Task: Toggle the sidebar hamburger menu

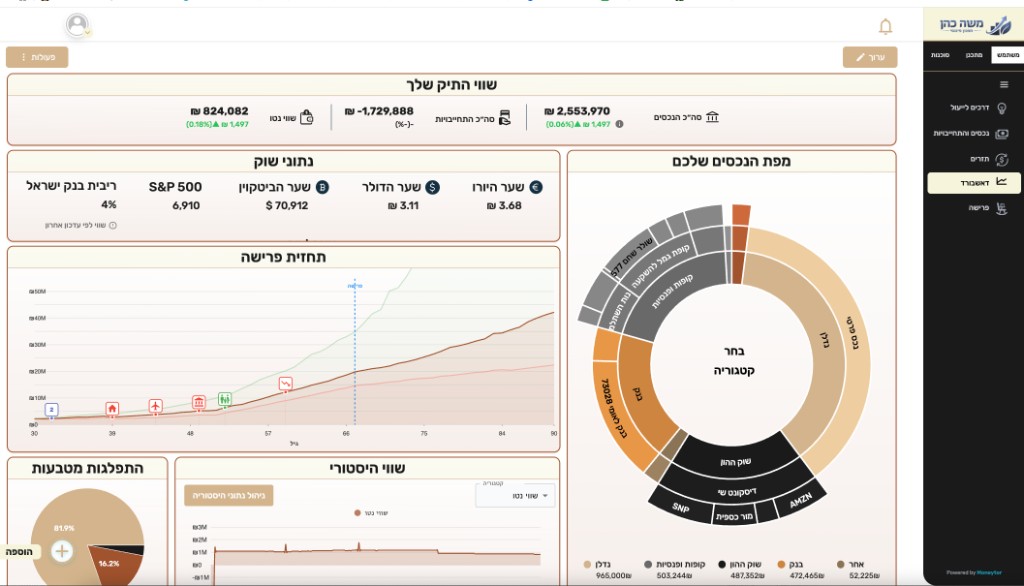Action: (1004, 84)
